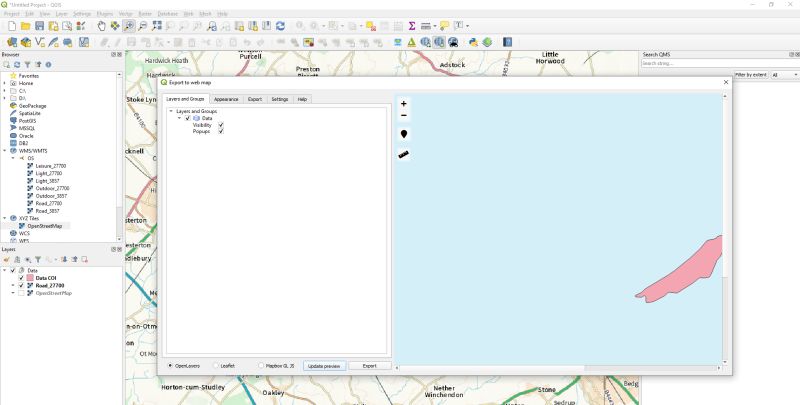Select Leisure_27700 in the Browser tree
Viewport: 800px width, 405px height.
tap(51, 166)
